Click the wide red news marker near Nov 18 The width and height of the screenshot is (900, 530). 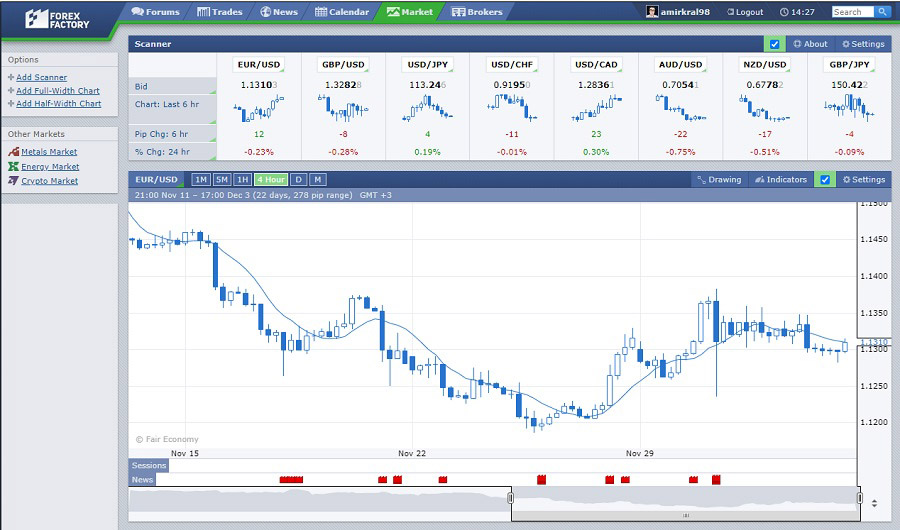point(291,479)
